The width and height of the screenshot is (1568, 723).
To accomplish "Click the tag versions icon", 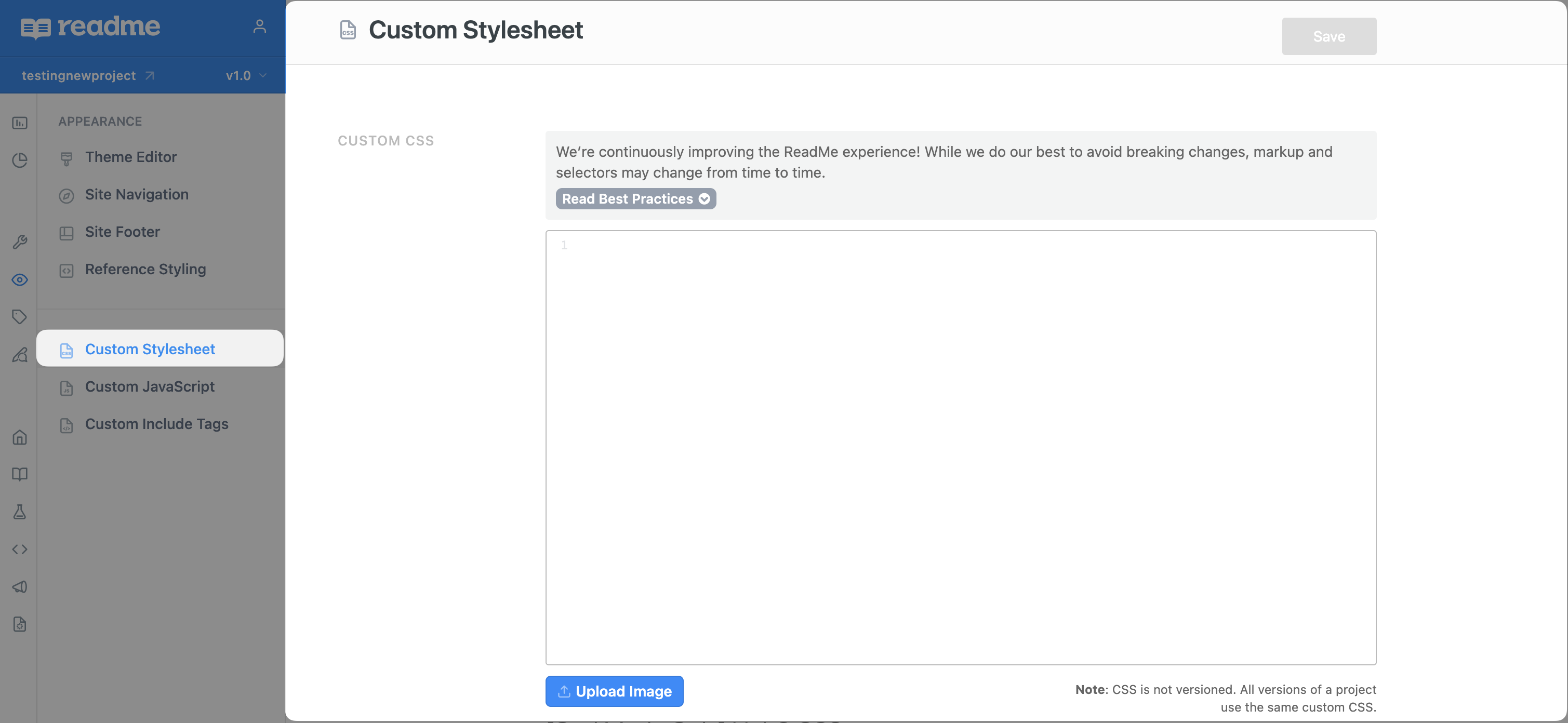I will click(x=19, y=317).
